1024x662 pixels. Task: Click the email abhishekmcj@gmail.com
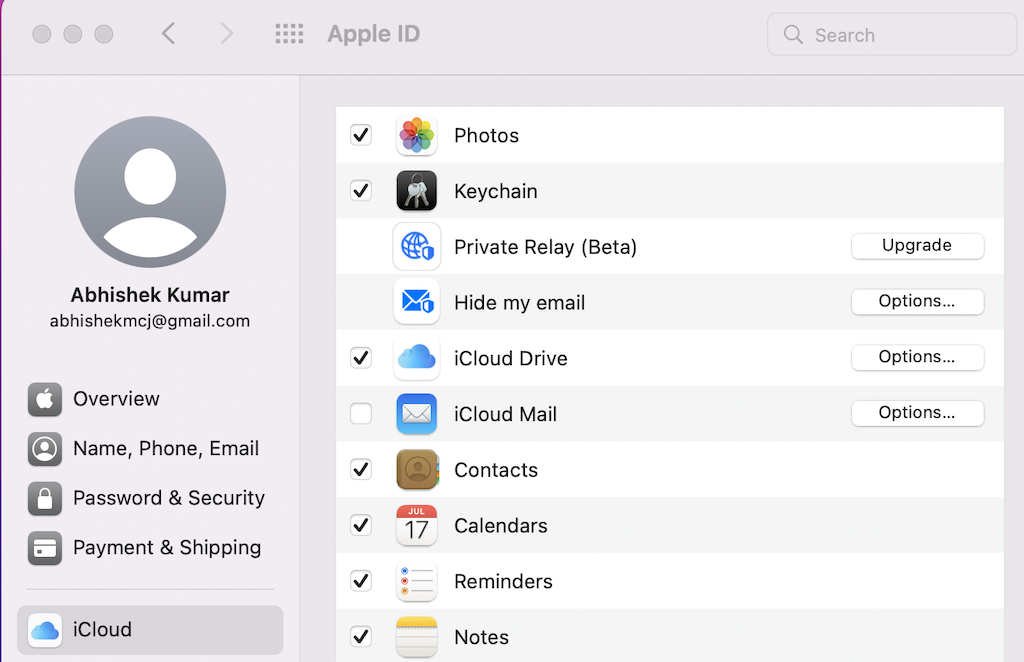tap(150, 321)
